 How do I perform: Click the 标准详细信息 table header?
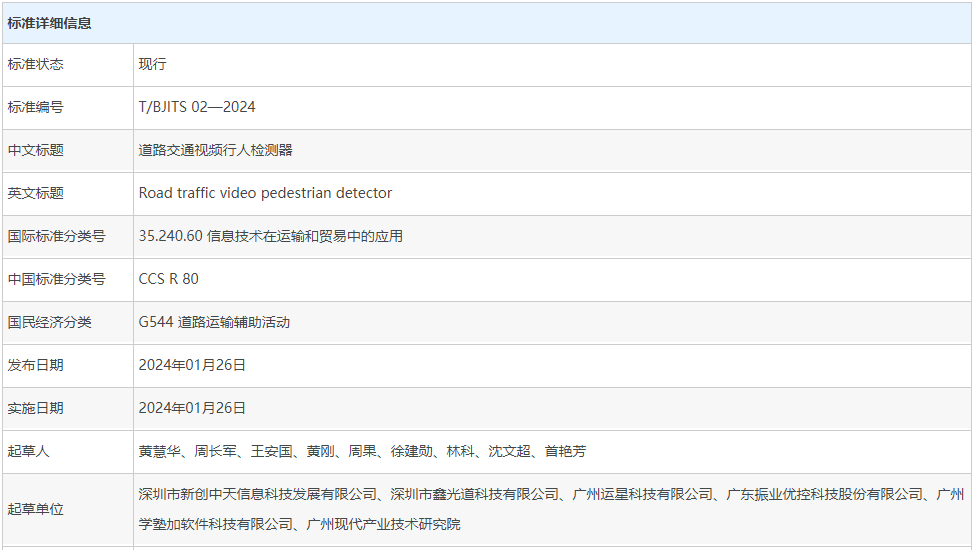(x=50, y=23)
